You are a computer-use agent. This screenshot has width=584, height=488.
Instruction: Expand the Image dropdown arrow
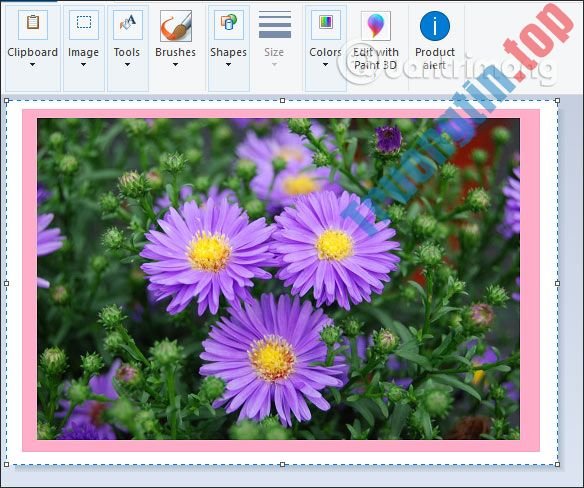(x=83, y=65)
